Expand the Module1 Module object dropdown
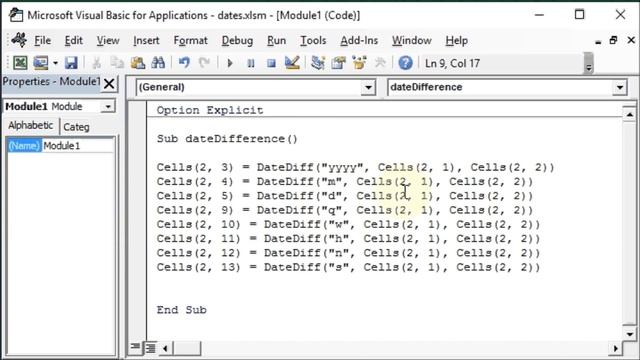The image size is (640, 360). tap(108, 107)
